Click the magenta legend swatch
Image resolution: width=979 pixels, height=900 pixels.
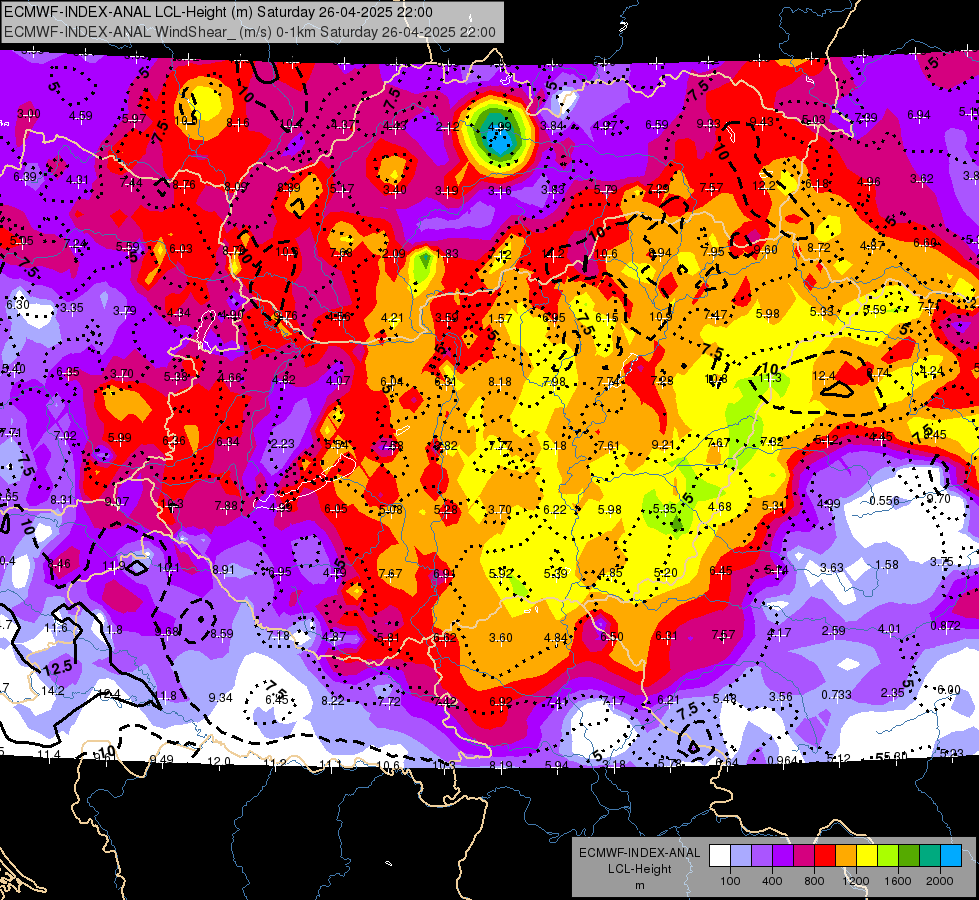(804, 856)
